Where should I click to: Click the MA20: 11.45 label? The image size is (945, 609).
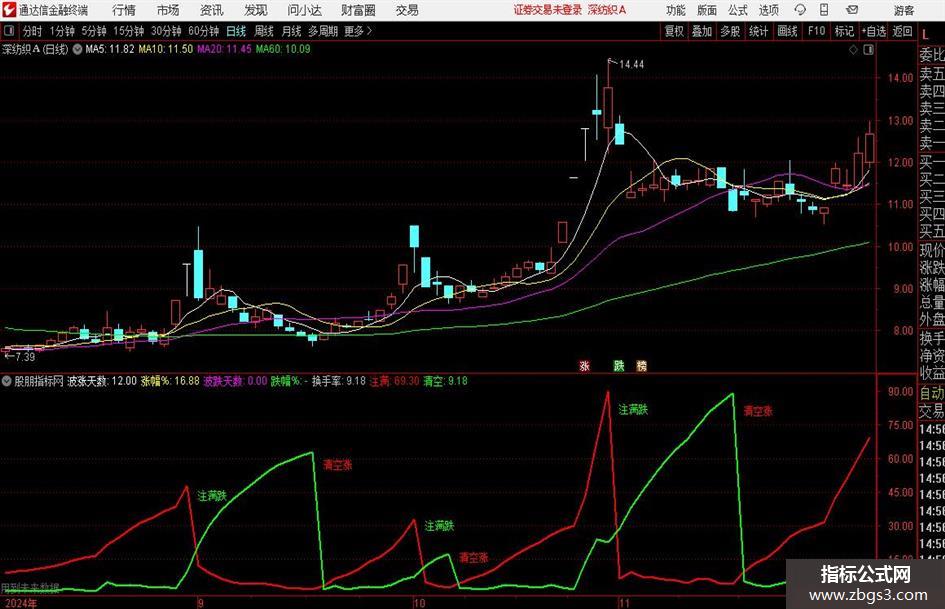click(x=224, y=49)
